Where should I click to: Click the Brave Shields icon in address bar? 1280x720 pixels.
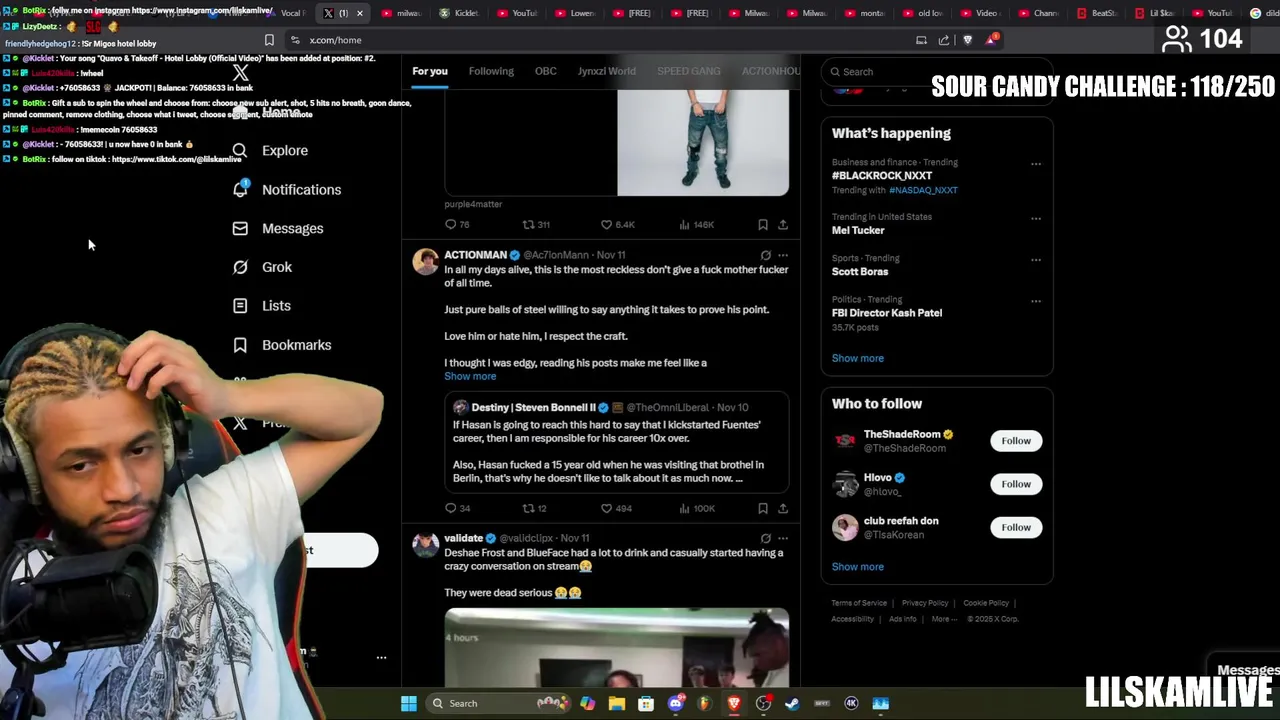(967, 40)
